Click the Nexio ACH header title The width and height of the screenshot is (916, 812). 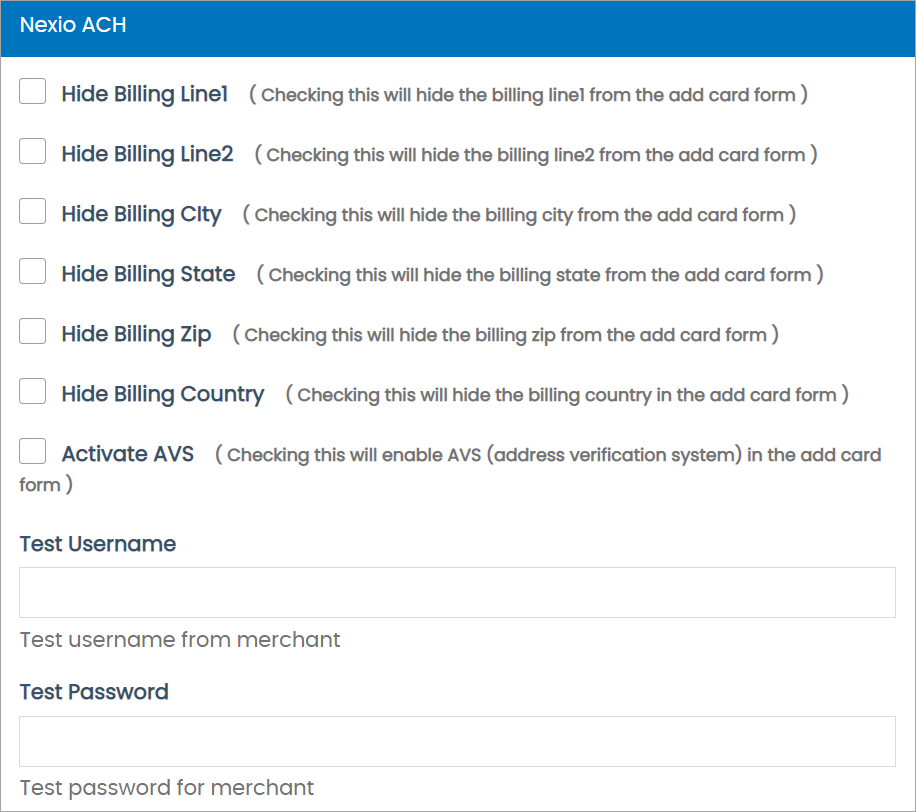coord(72,25)
